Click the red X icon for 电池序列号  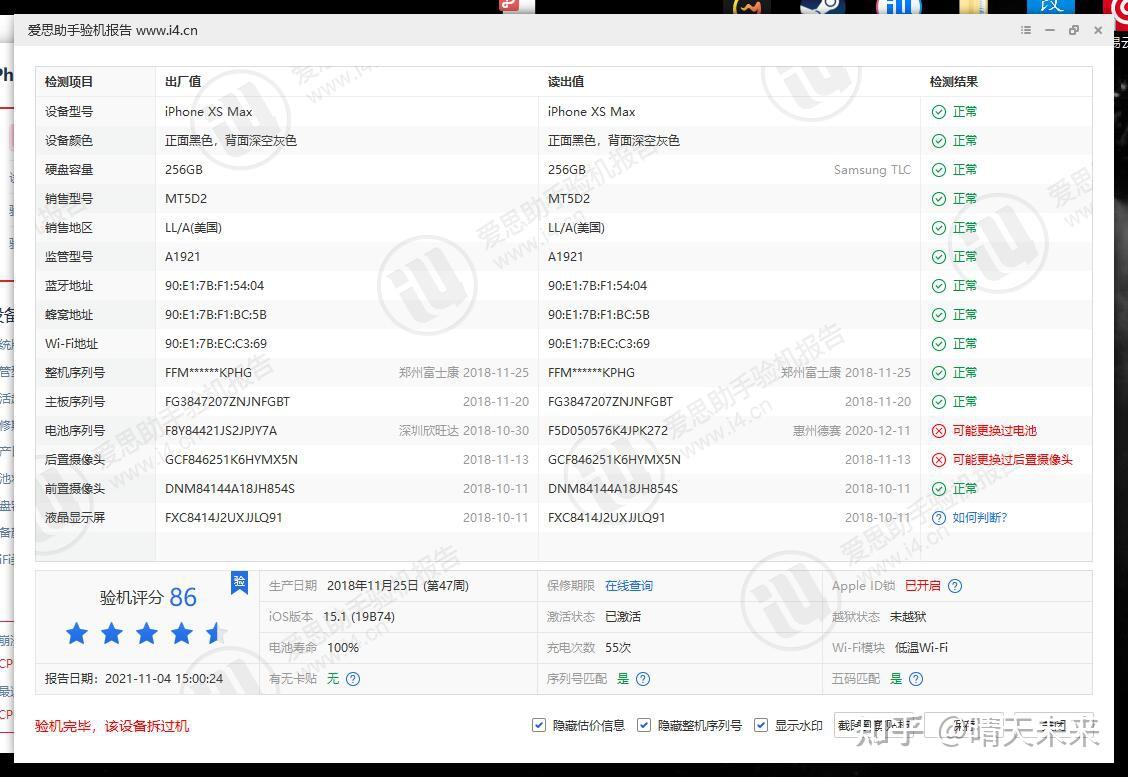coord(939,431)
